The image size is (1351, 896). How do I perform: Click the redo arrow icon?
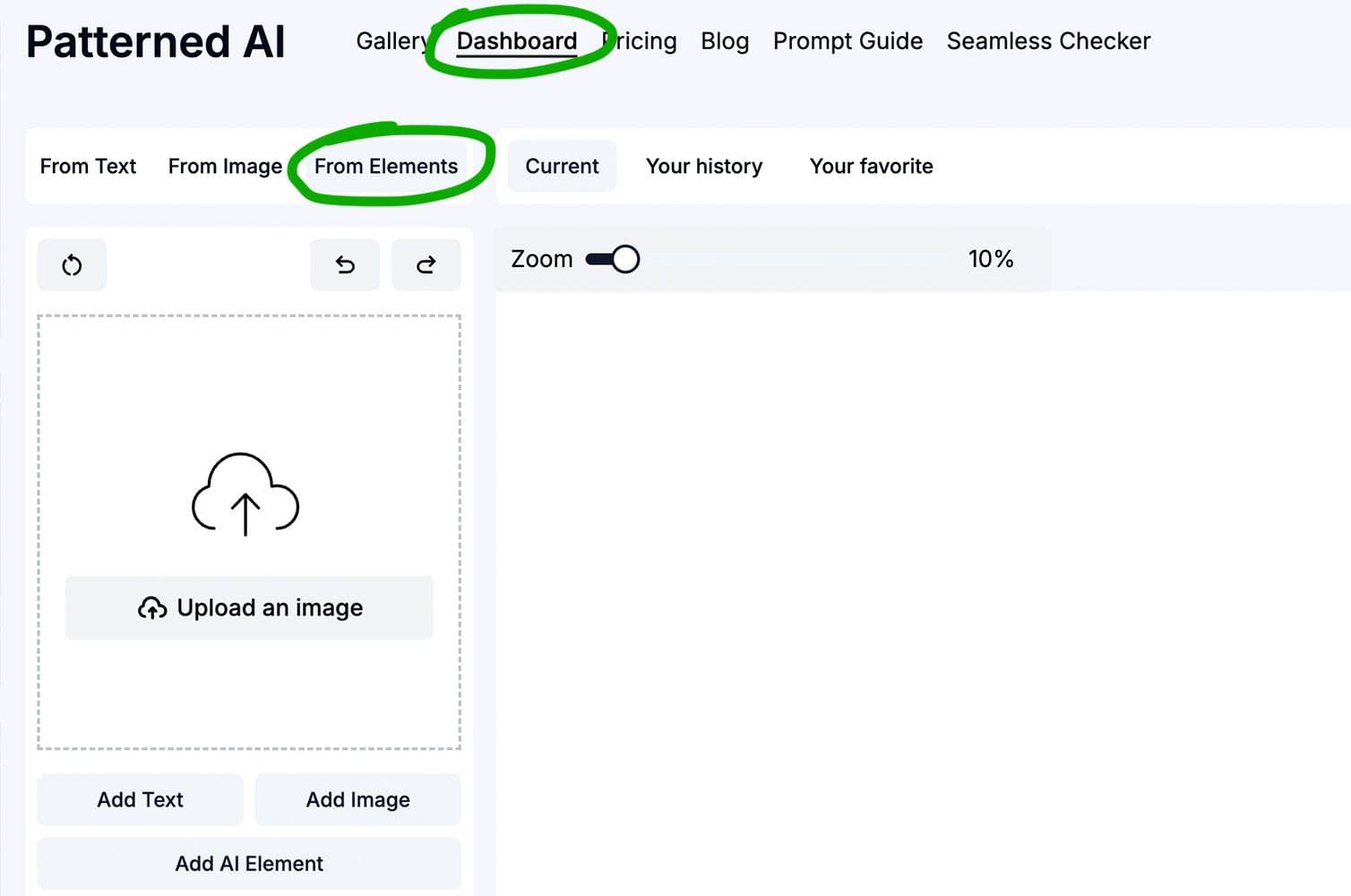426,265
